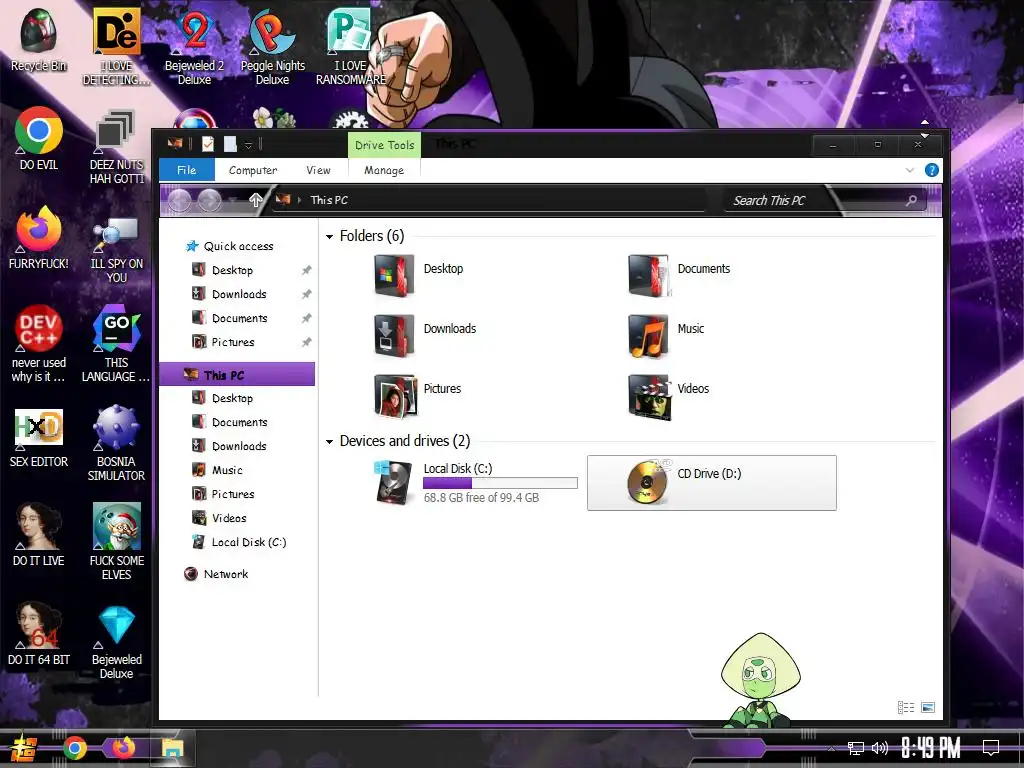Open the Computer ribbon tab

pyautogui.click(x=253, y=170)
